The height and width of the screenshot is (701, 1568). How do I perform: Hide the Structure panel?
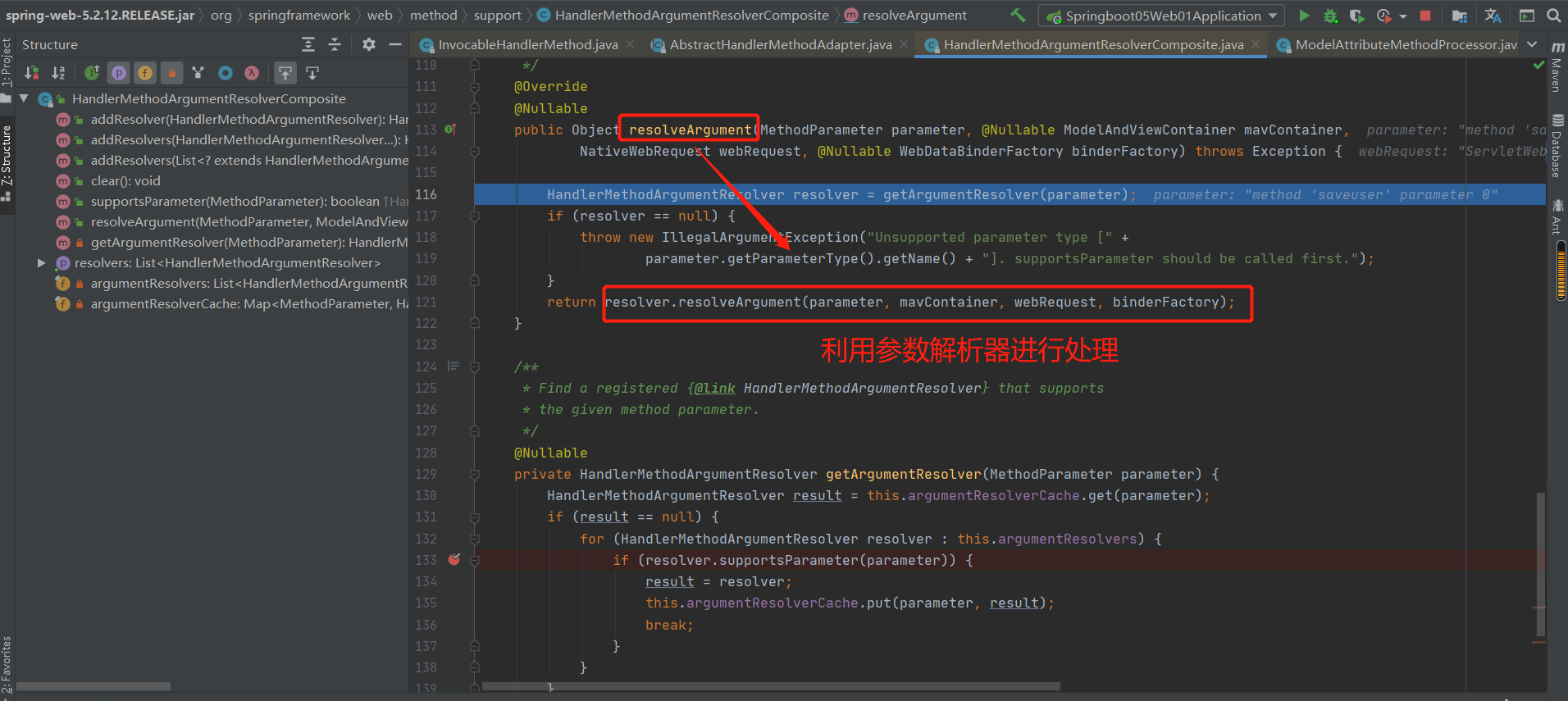395,44
